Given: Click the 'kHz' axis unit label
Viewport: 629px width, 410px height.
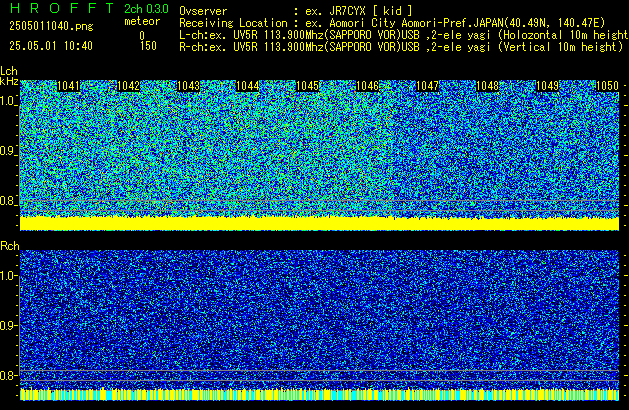Looking at the screenshot, I should coord(9,81).
